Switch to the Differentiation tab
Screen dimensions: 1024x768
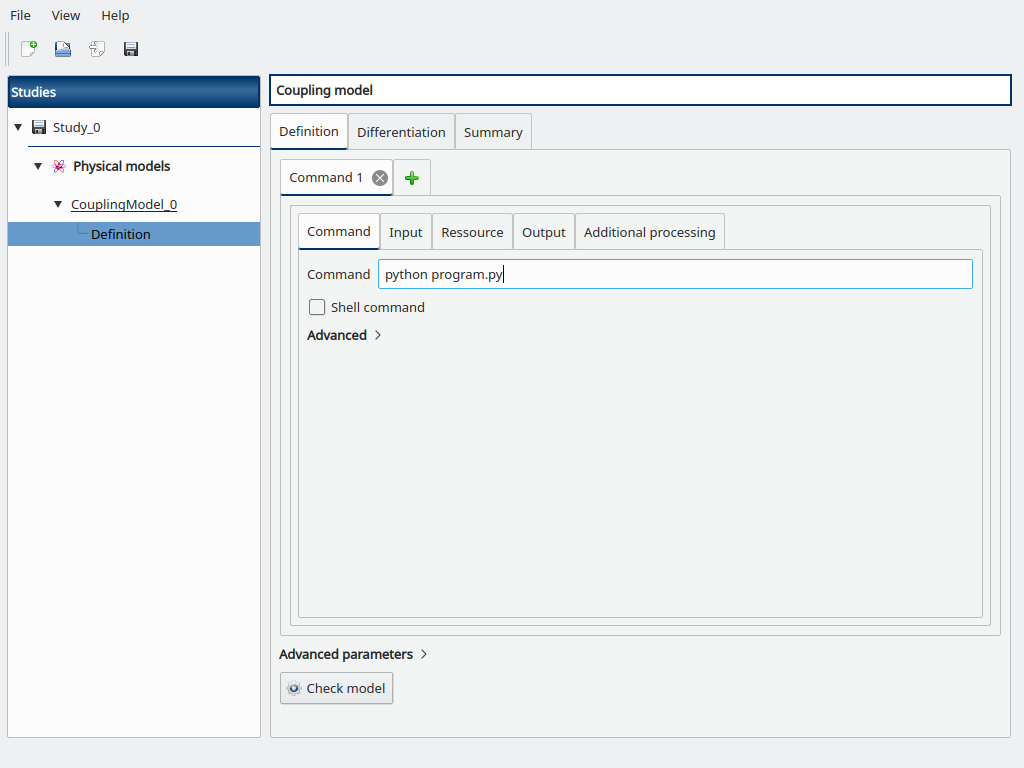401,132
